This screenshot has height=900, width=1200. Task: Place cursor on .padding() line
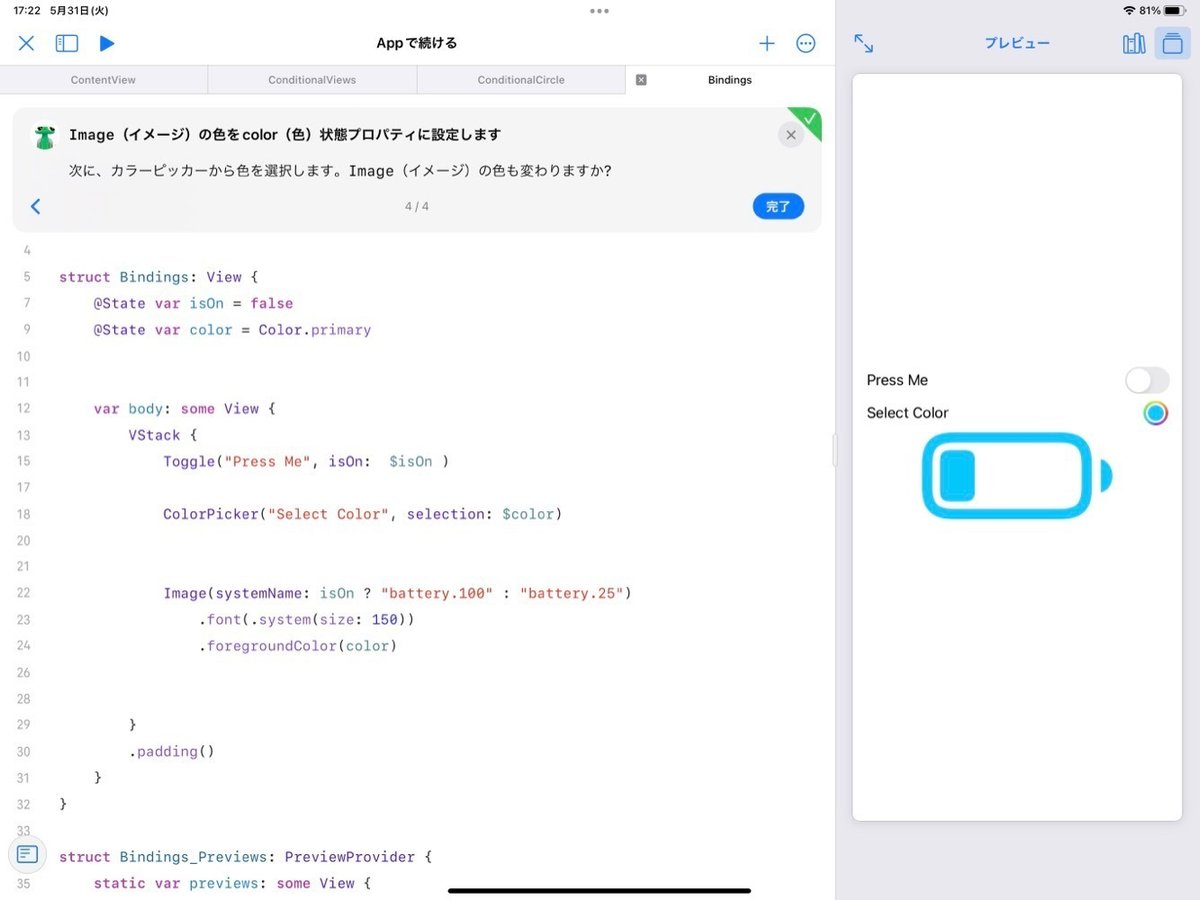tap(171, 751)
